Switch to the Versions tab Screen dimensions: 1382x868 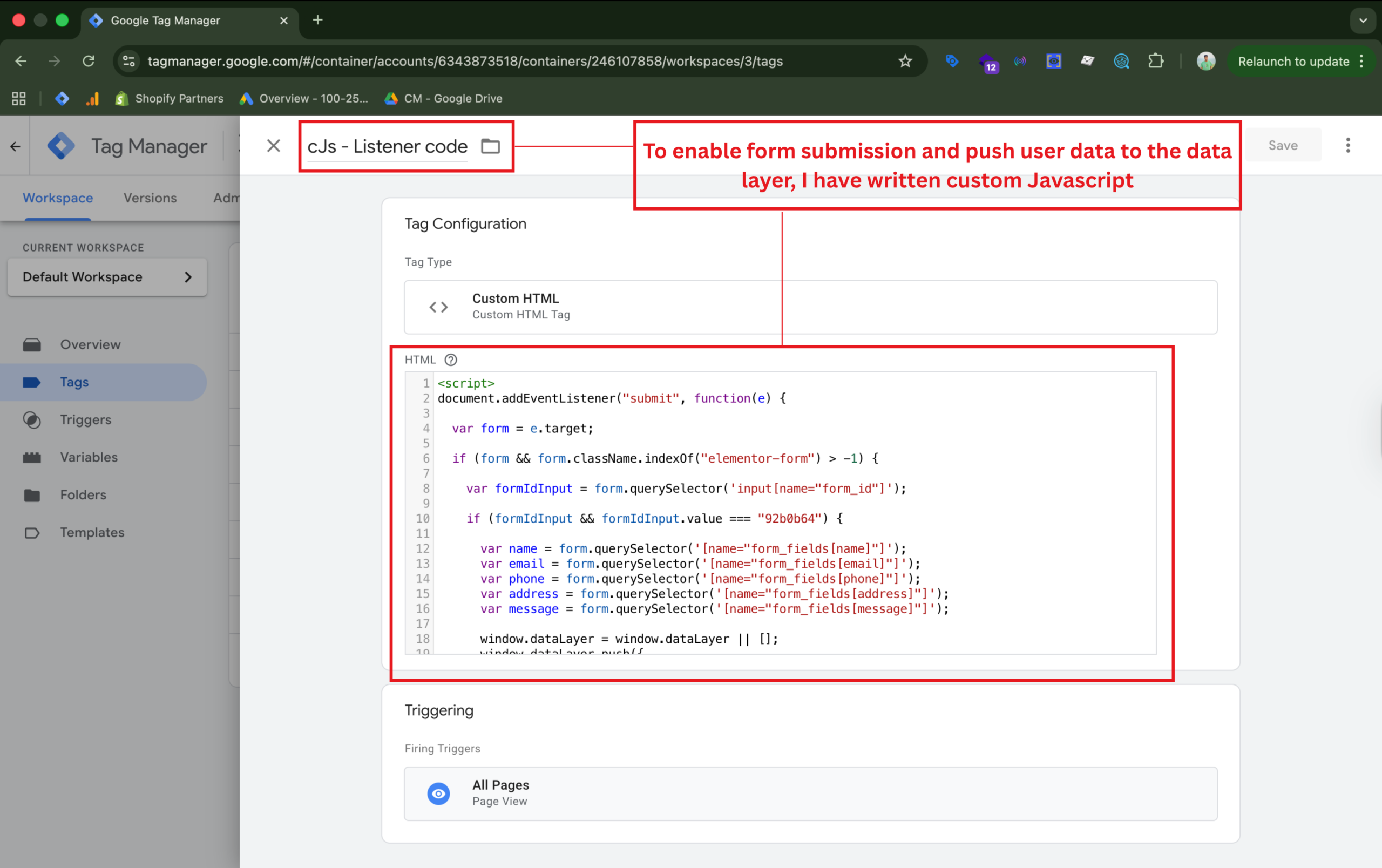point(150,198)
